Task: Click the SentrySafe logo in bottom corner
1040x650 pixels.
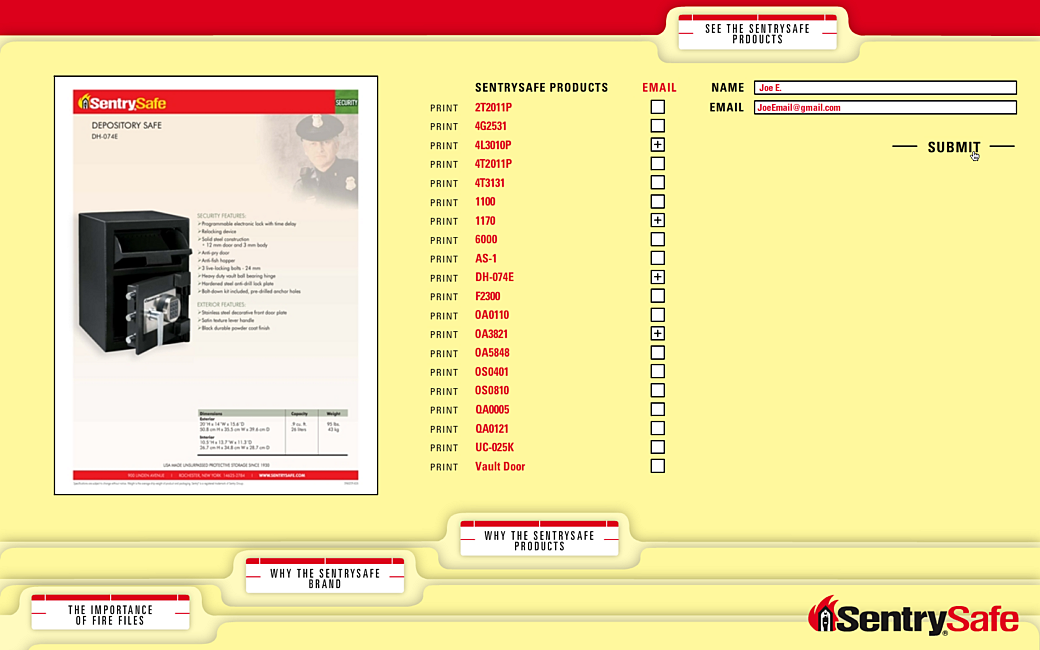Action: [914, 616]
